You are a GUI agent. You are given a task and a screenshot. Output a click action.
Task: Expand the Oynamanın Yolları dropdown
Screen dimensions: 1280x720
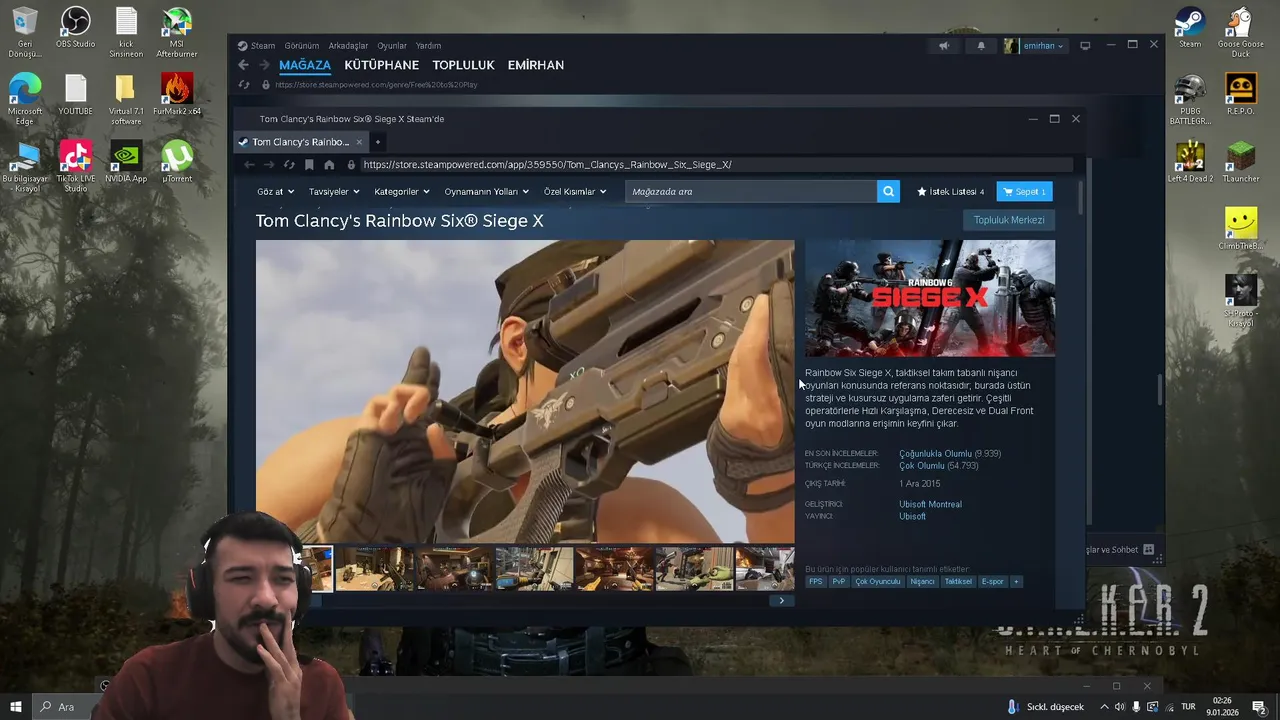tap(487, 191)
